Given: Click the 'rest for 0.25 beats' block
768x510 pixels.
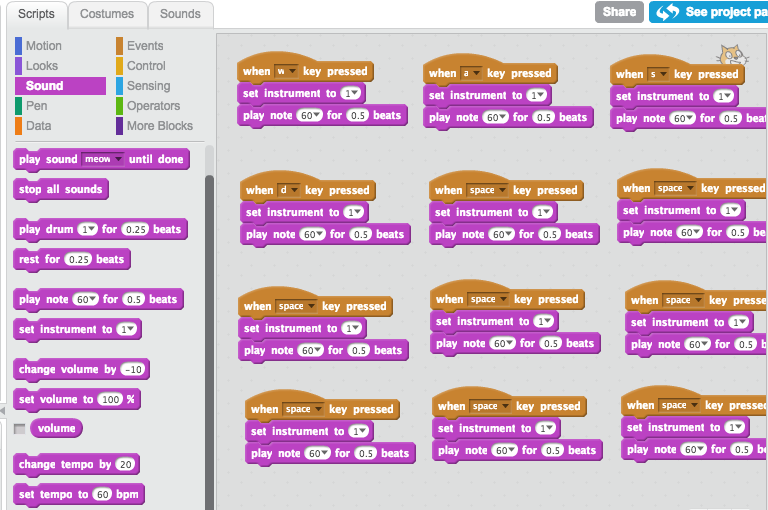Looking at the screenshot, I should [x=72, y=259].
